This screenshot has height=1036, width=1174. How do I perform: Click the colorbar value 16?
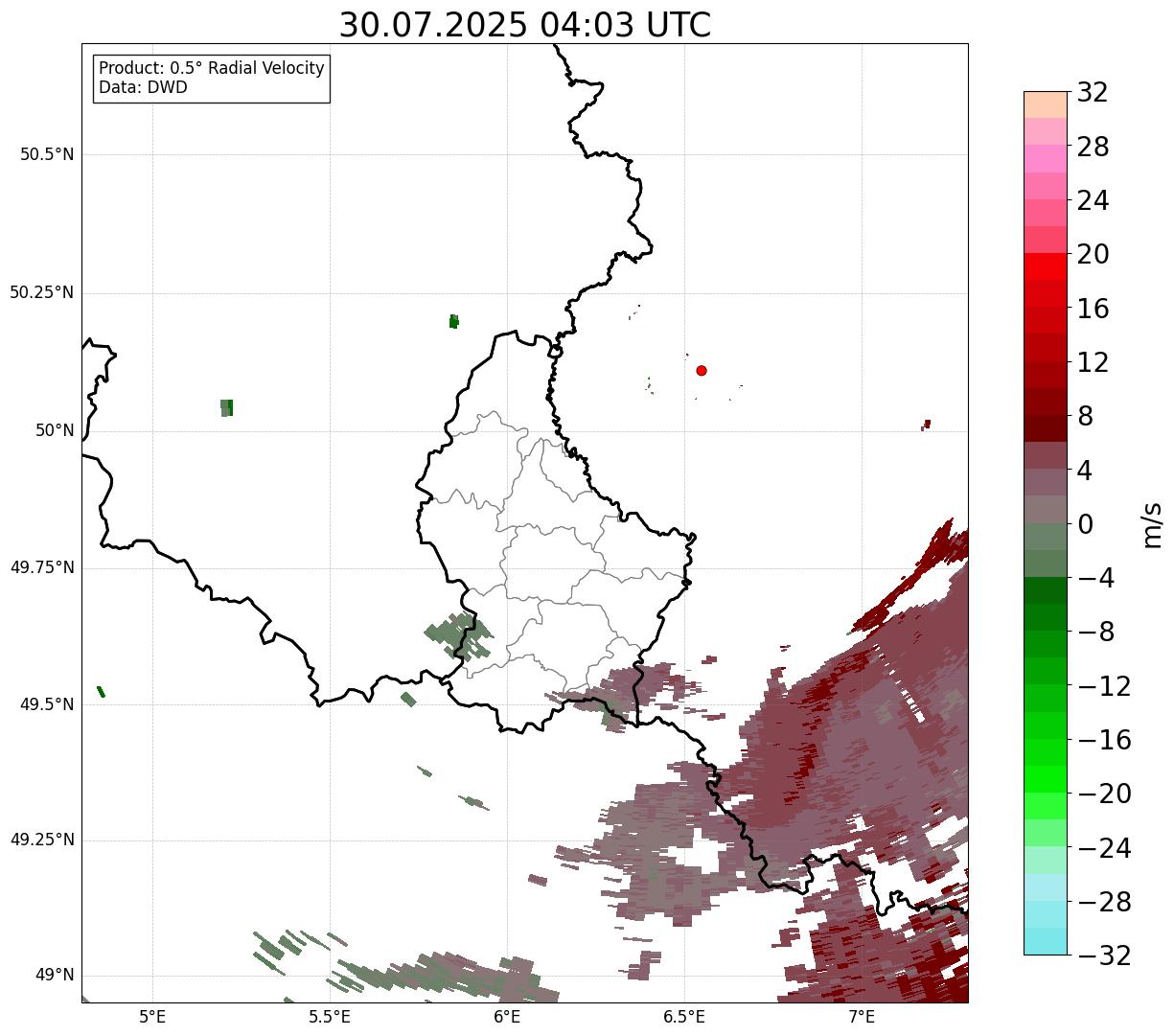1093,309
